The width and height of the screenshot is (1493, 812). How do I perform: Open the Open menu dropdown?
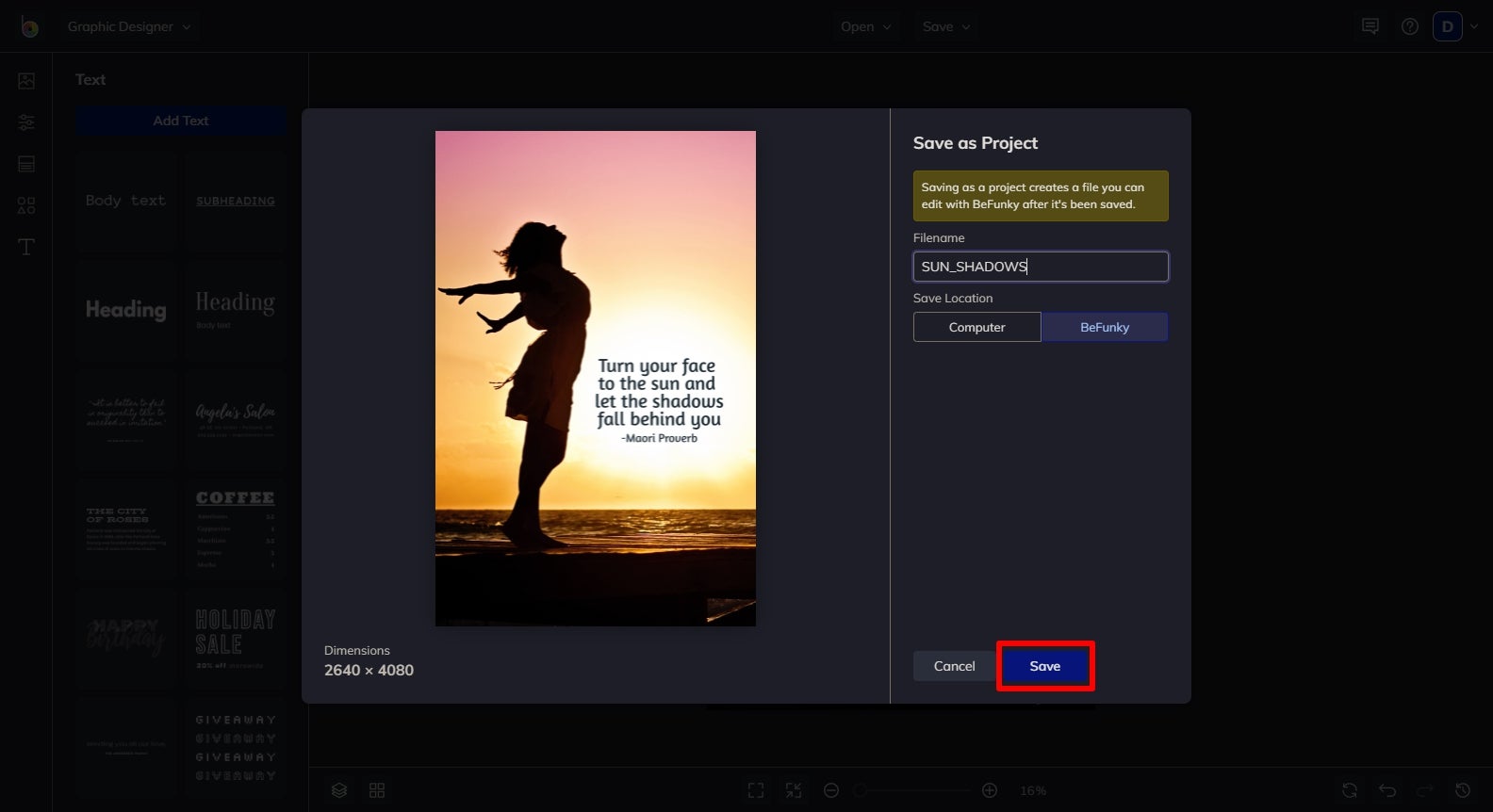pyautogui.click(x=865, y=26)
